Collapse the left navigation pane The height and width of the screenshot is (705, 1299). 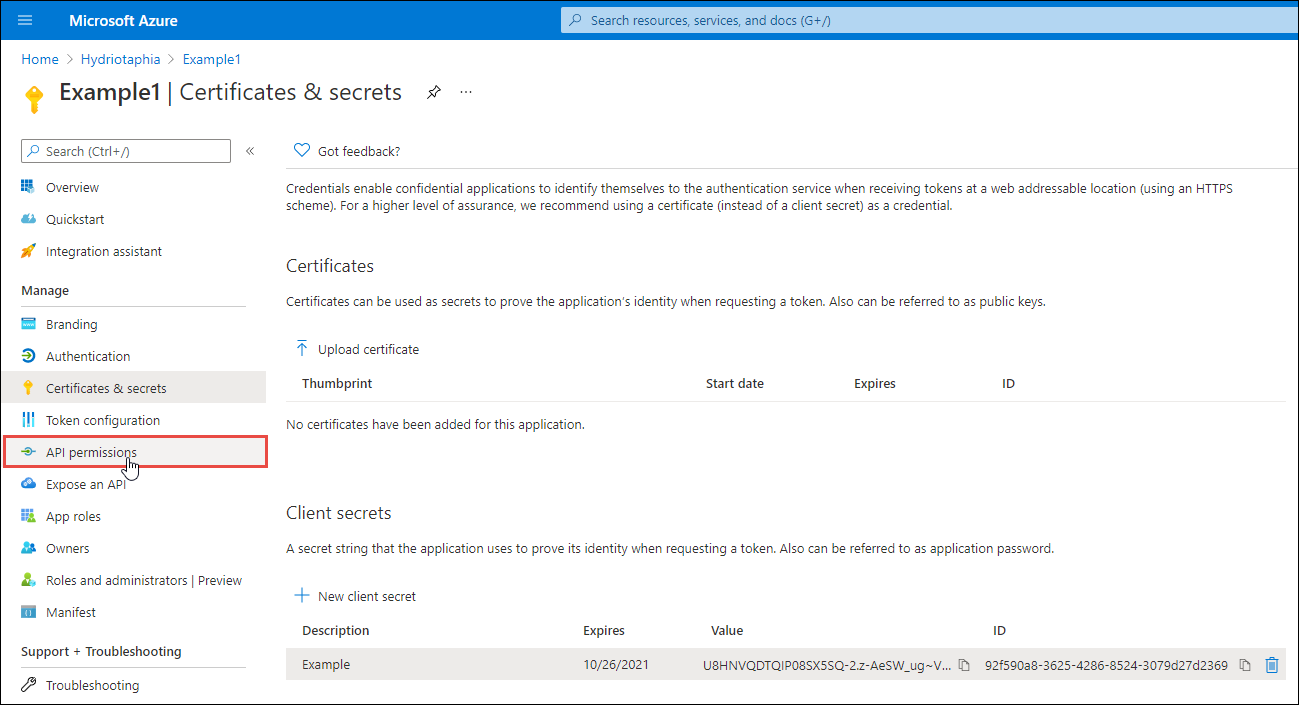pos(249,150)
